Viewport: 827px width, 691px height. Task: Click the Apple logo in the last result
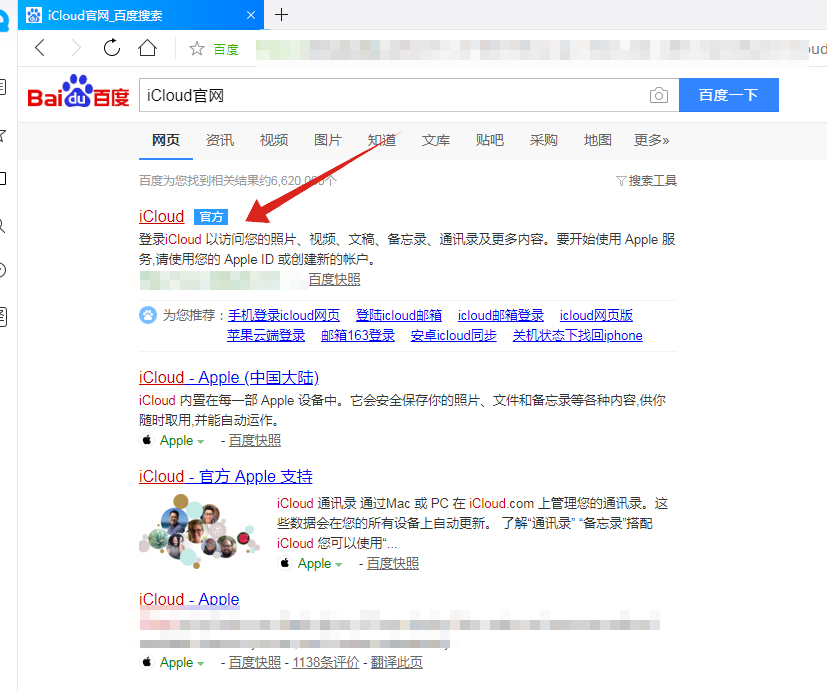[147, 661]
